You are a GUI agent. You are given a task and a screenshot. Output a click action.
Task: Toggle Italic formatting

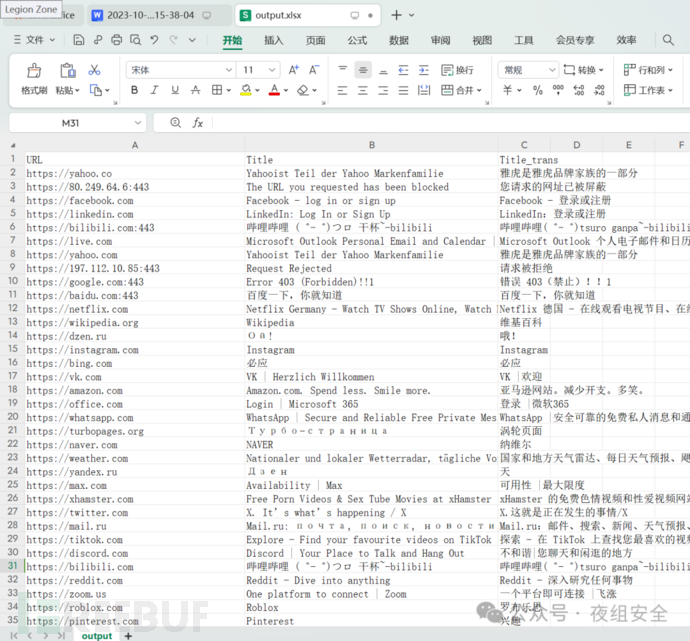(155, 90)
